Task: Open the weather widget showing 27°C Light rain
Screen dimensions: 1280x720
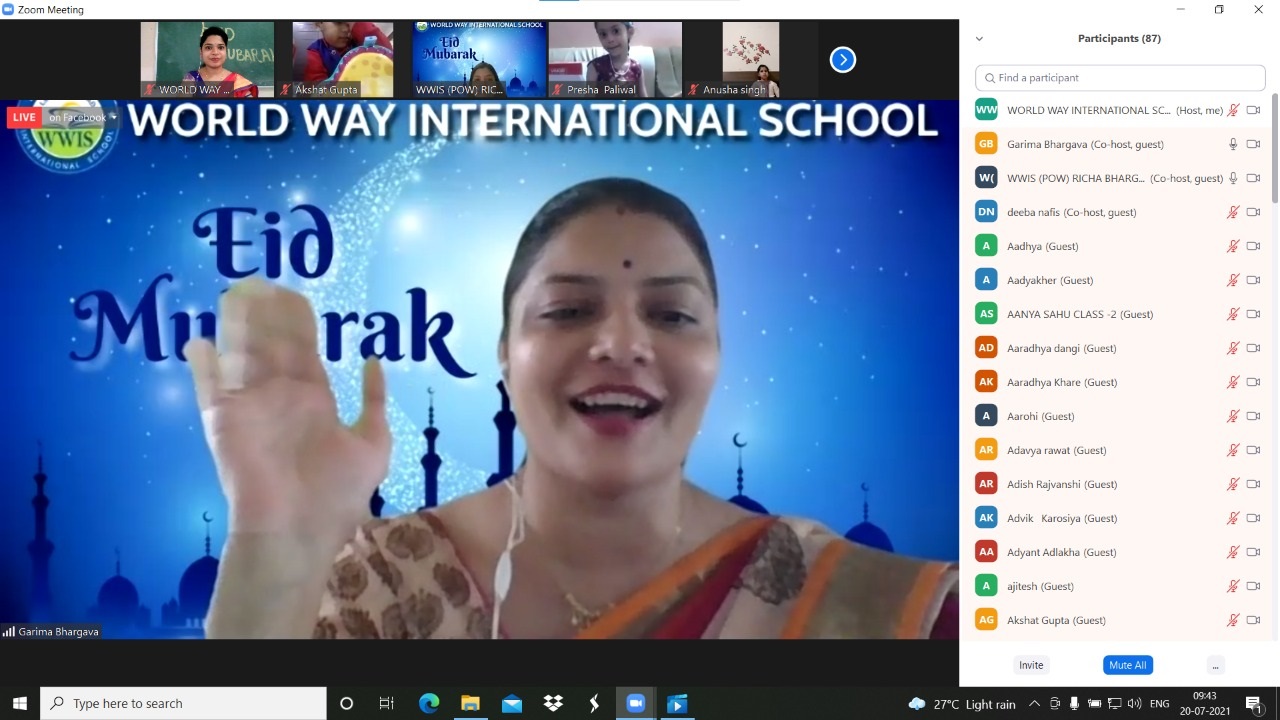Action: (962, 704)
